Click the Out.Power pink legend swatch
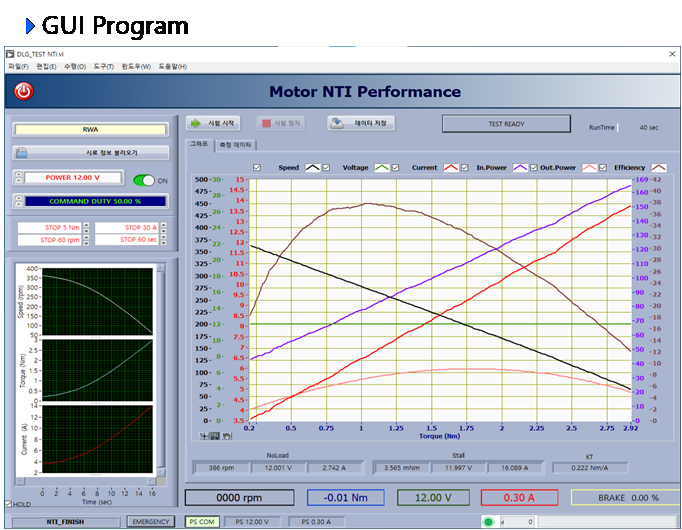The width and height of the screenshot is (682, 530). point(589,168)
